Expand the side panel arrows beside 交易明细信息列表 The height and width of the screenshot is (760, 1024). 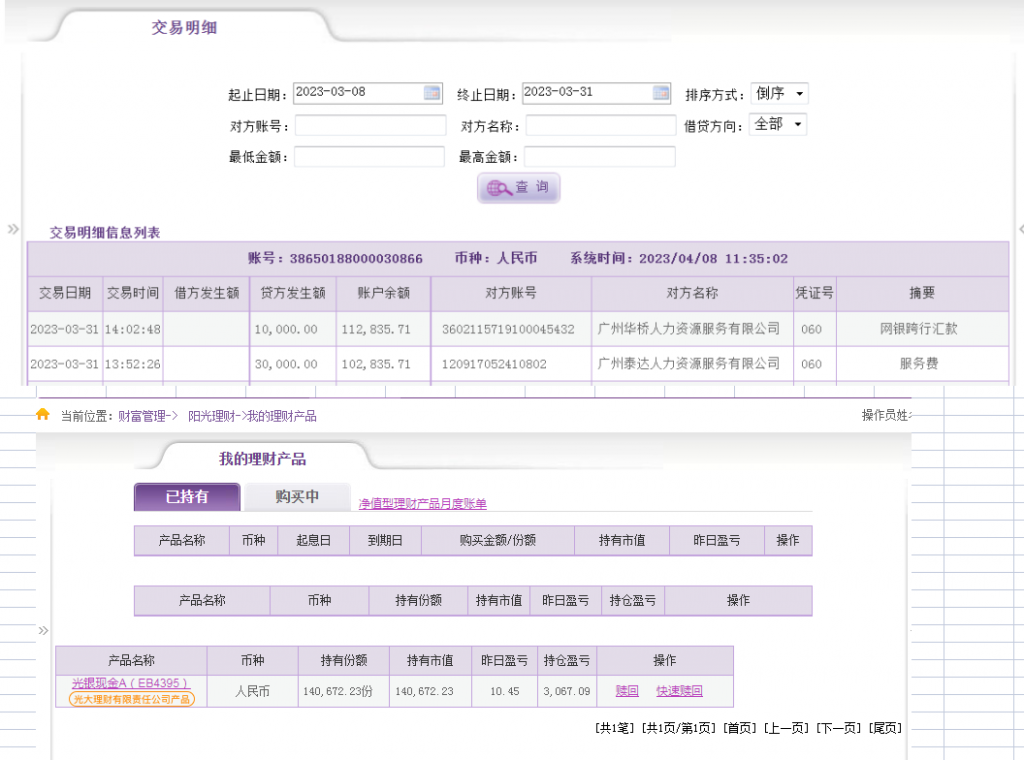(x=13, y=229)
